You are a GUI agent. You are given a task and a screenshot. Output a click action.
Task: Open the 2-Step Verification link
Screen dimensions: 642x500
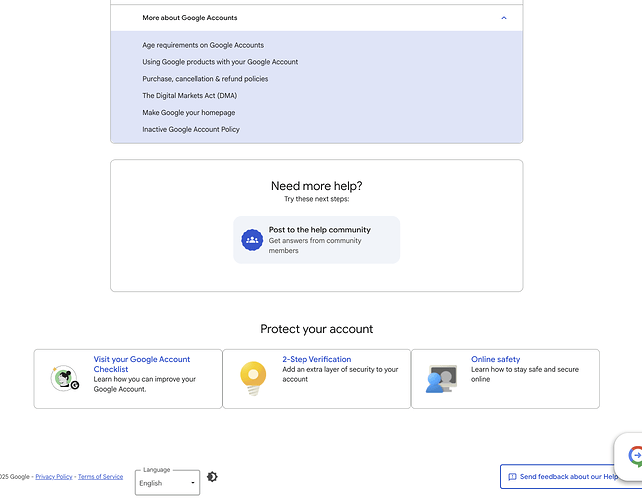[x=316, y=359]
